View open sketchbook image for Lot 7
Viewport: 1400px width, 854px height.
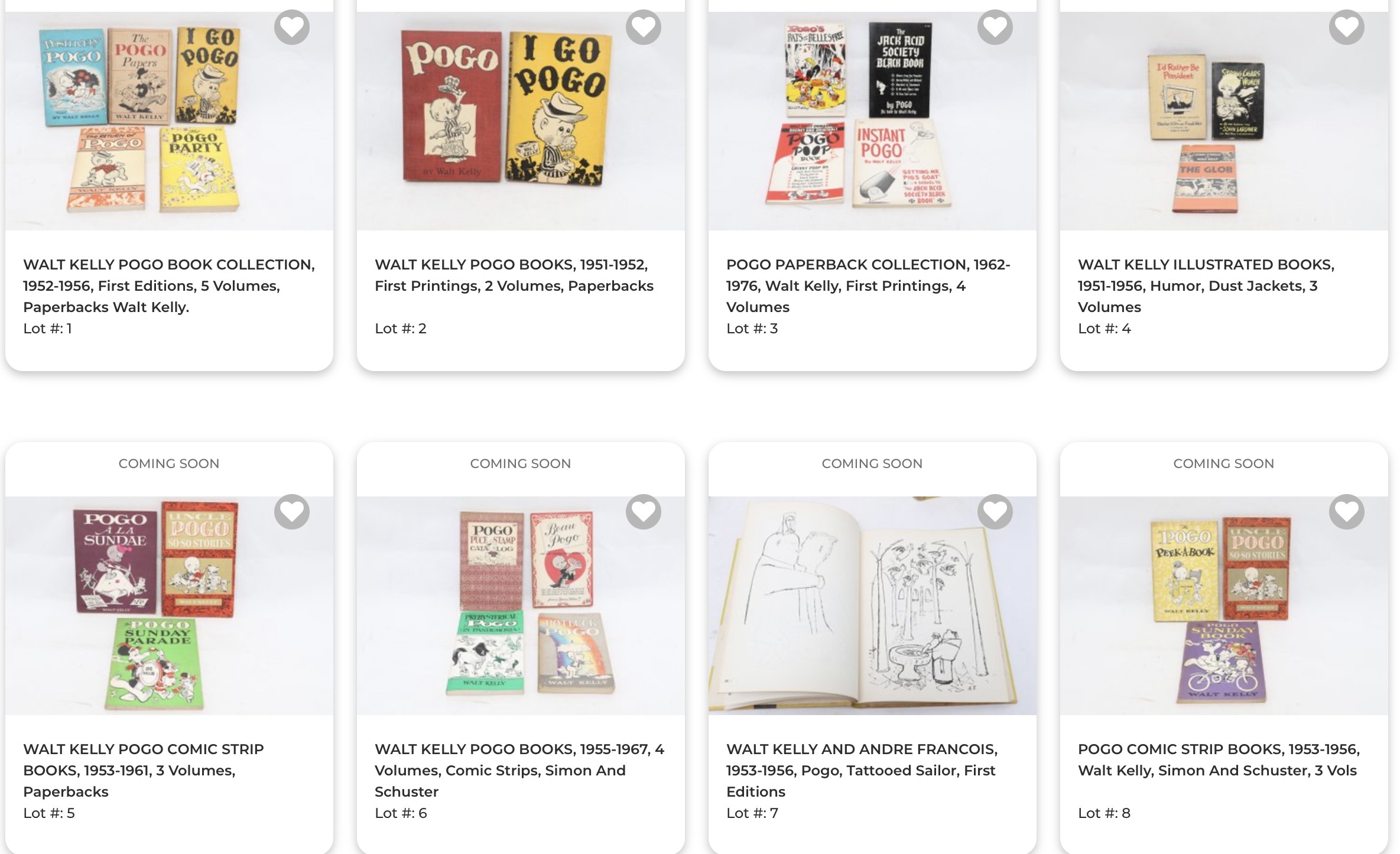pyautogui.click(x=872, y=605)
